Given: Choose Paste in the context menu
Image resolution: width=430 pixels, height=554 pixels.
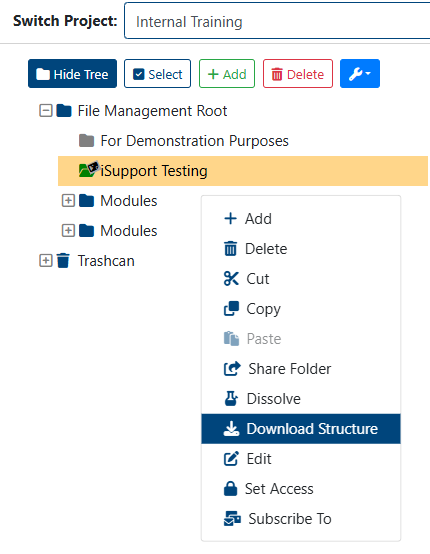Looking at the screenshot, I should 301,339.
